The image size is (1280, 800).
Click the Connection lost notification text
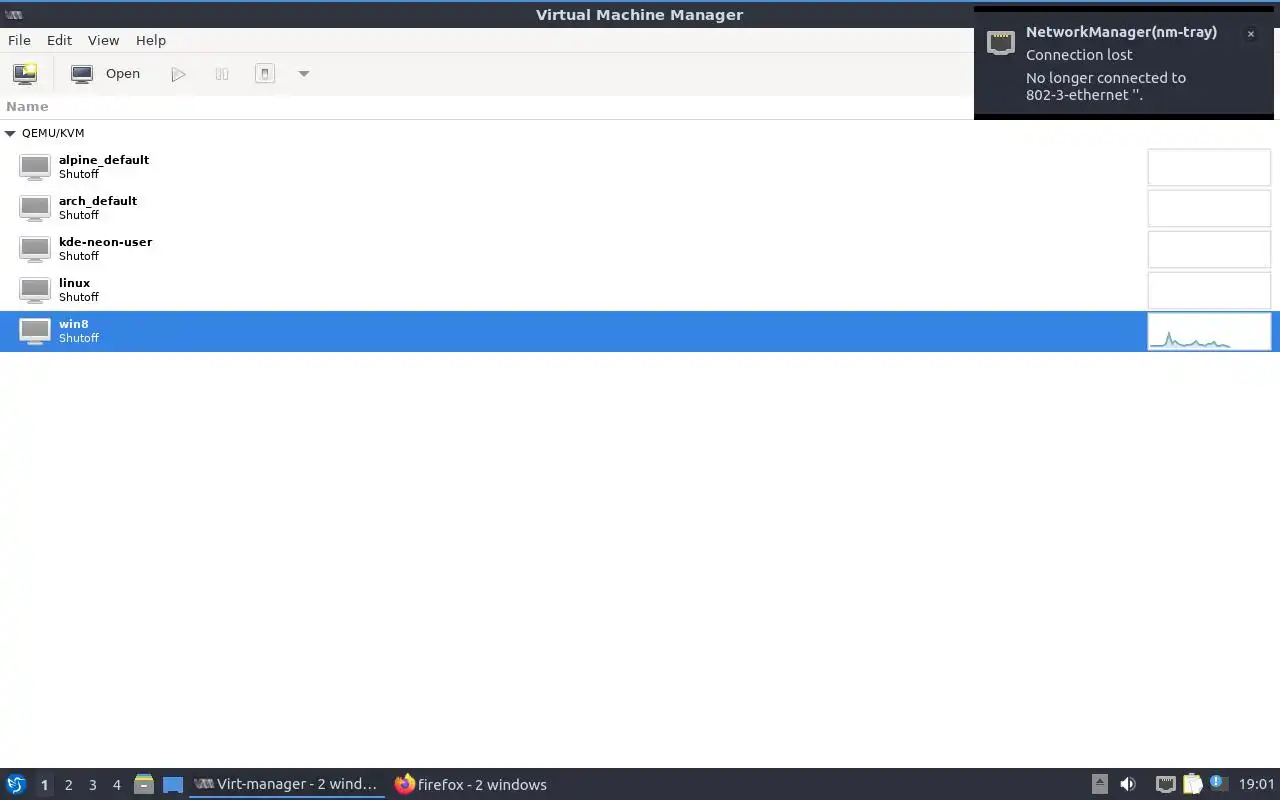(x=1079, y=55)
